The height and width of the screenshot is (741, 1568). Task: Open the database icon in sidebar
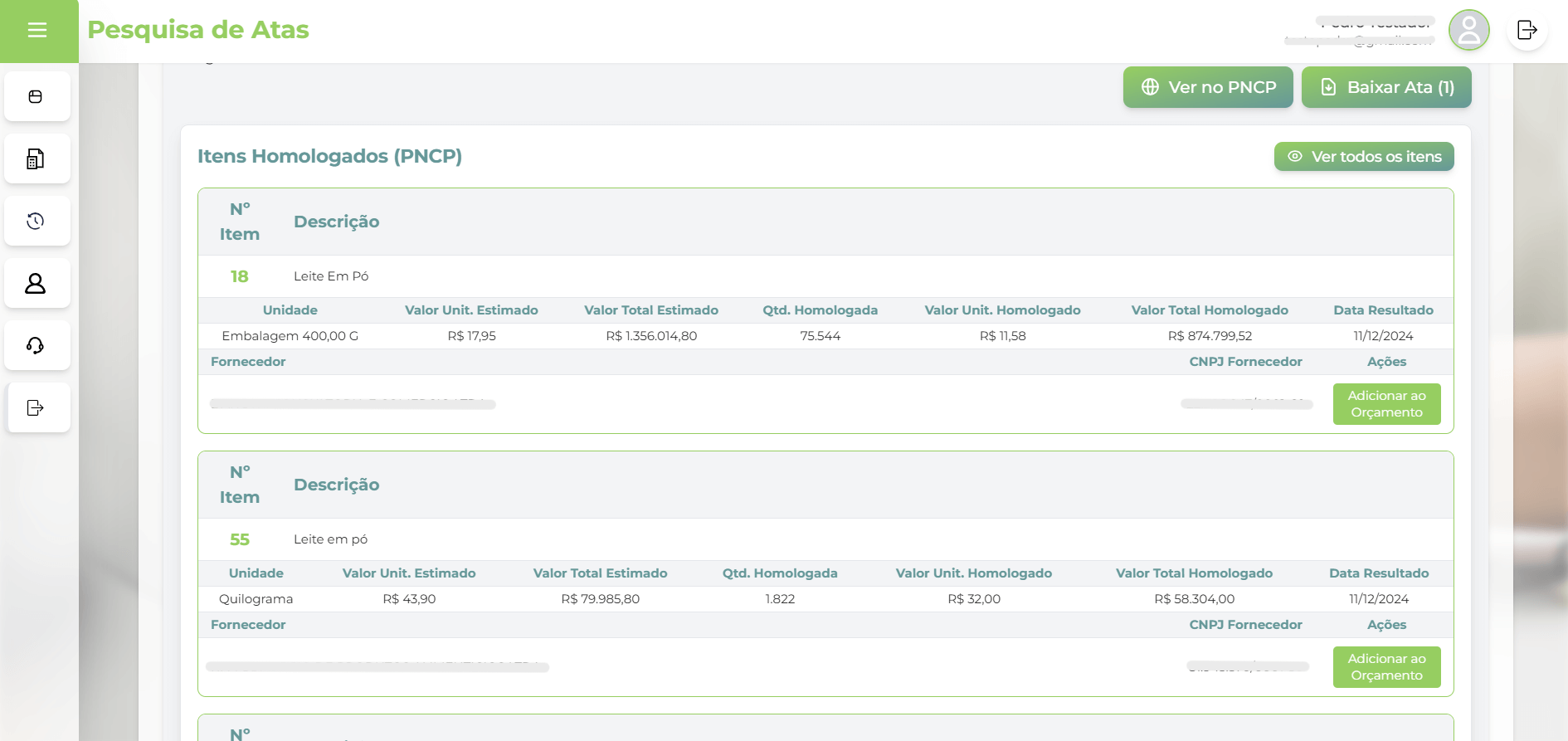[36, 97]
